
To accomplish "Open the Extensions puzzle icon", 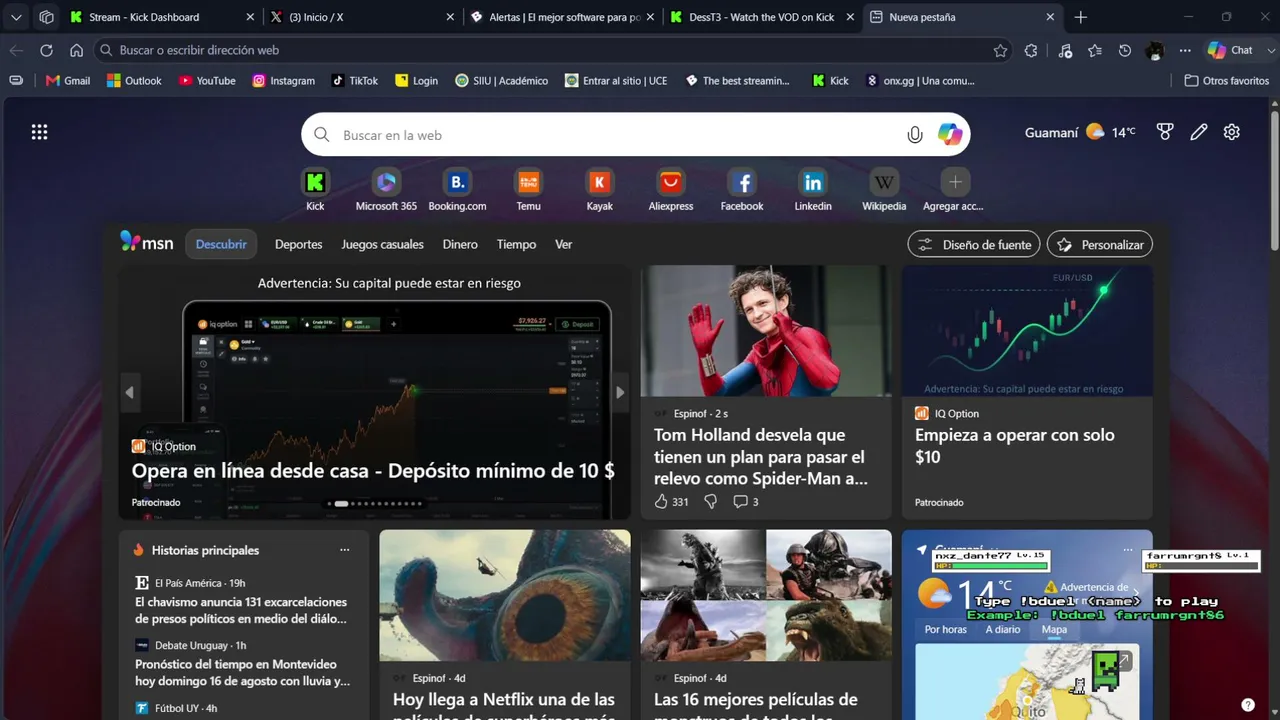I will [x=1031, y=50].
